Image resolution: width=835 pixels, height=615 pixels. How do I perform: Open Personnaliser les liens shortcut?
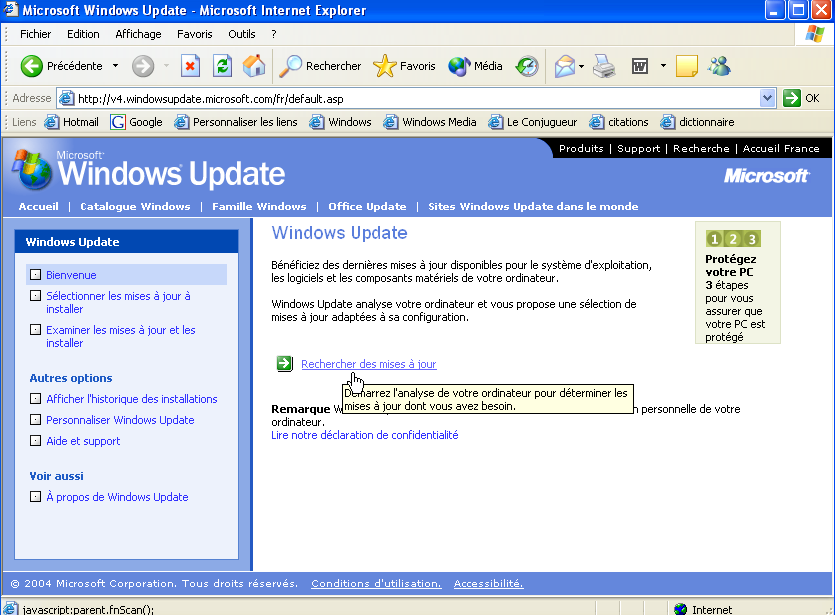[x=235, y=122]
